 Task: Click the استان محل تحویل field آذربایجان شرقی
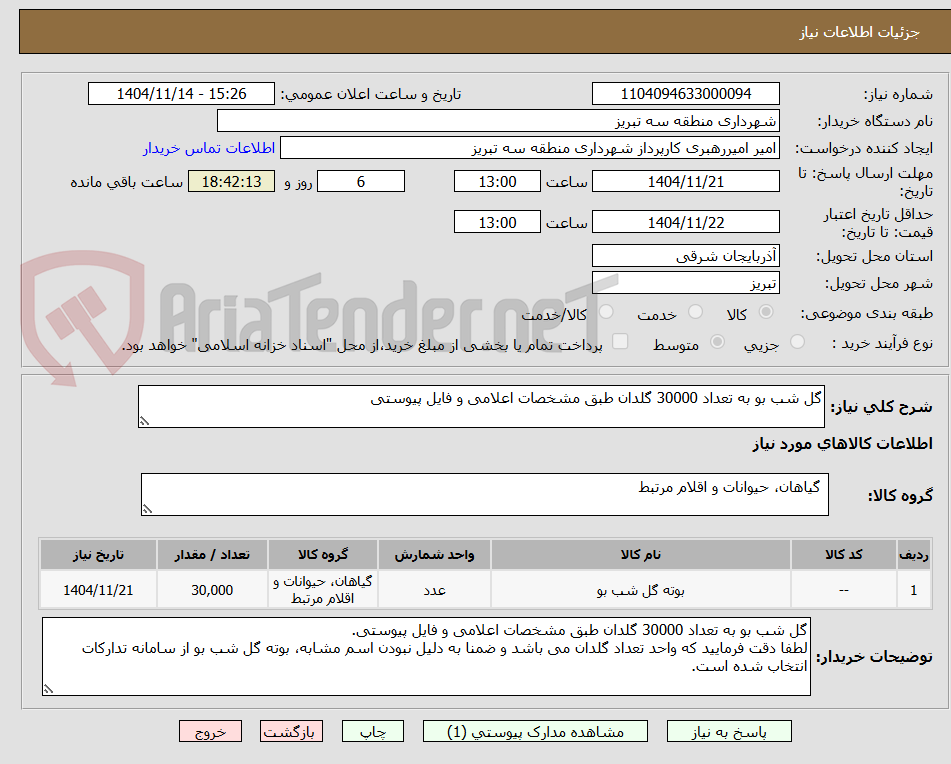click(x=685, y=256)
